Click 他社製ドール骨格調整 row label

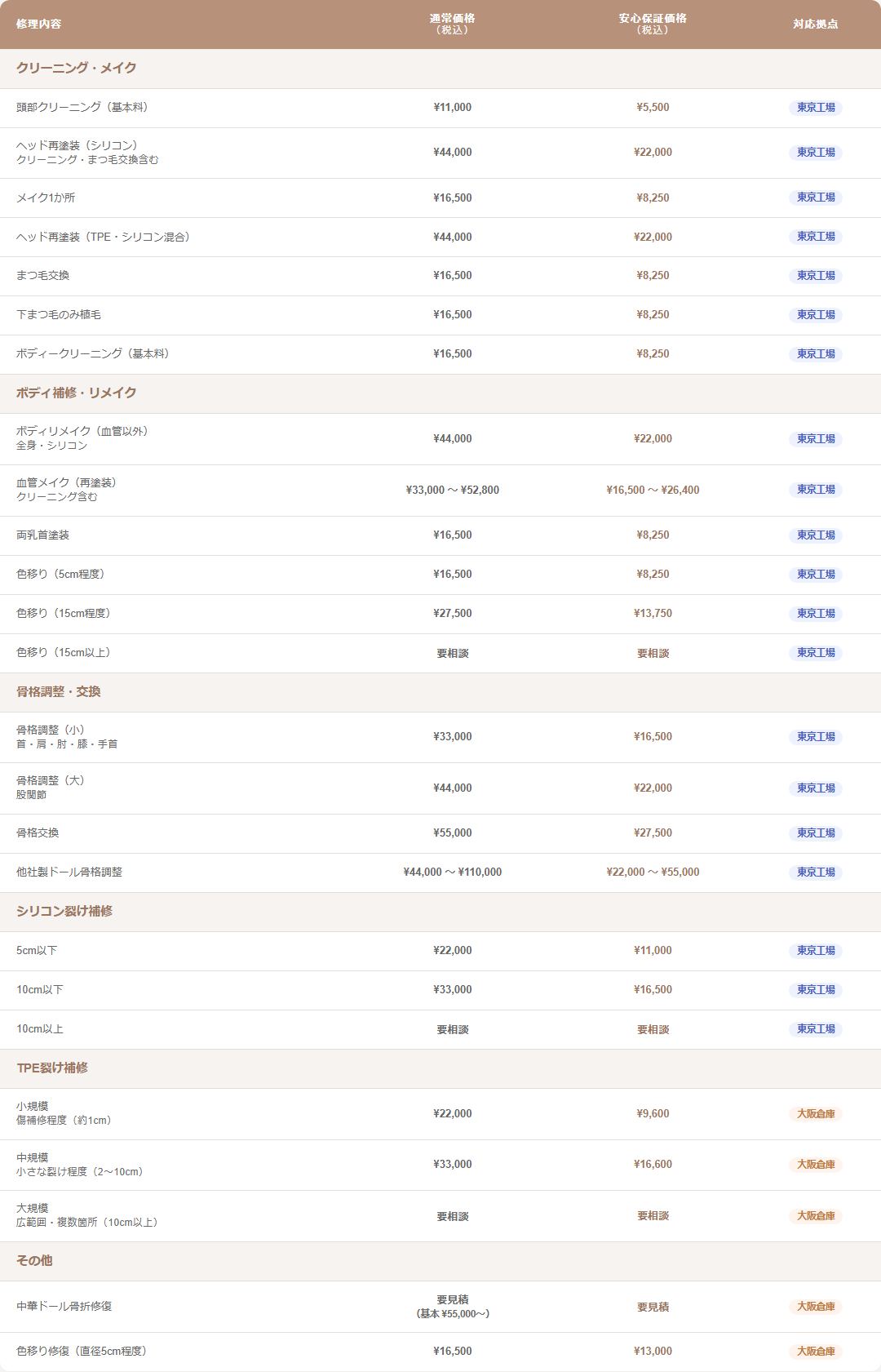(x=69, y=872)
